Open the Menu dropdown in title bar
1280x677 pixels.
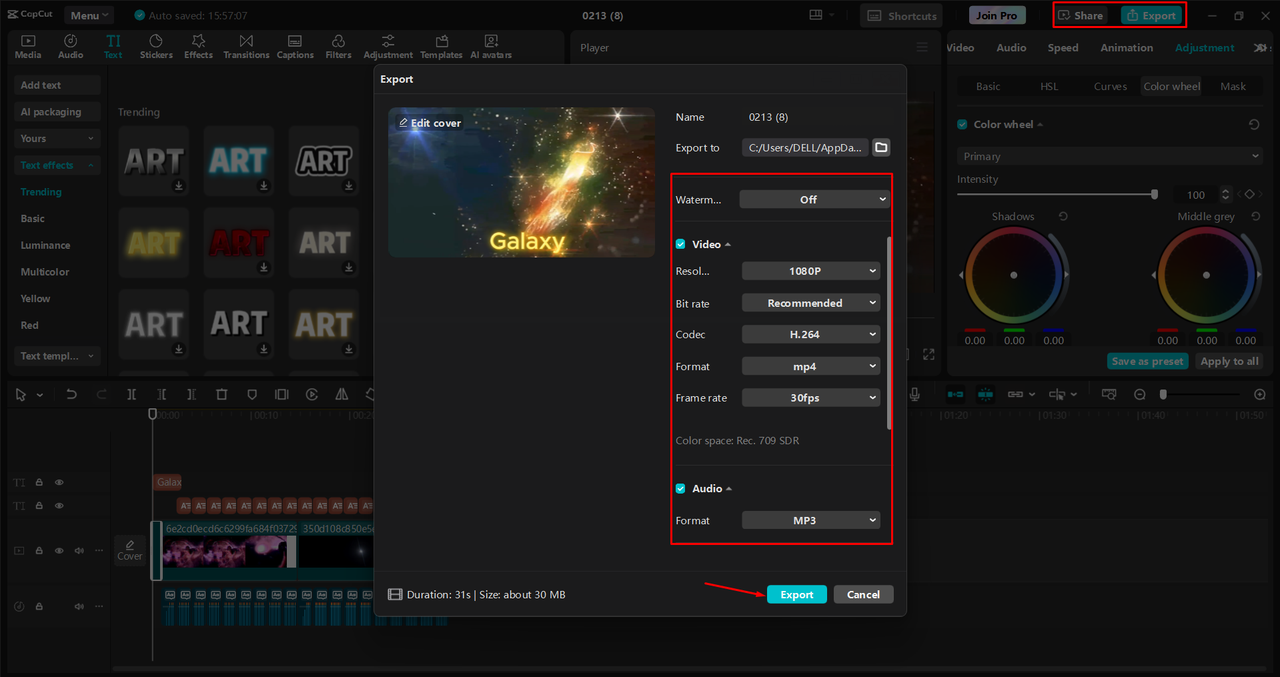(89, 16)
